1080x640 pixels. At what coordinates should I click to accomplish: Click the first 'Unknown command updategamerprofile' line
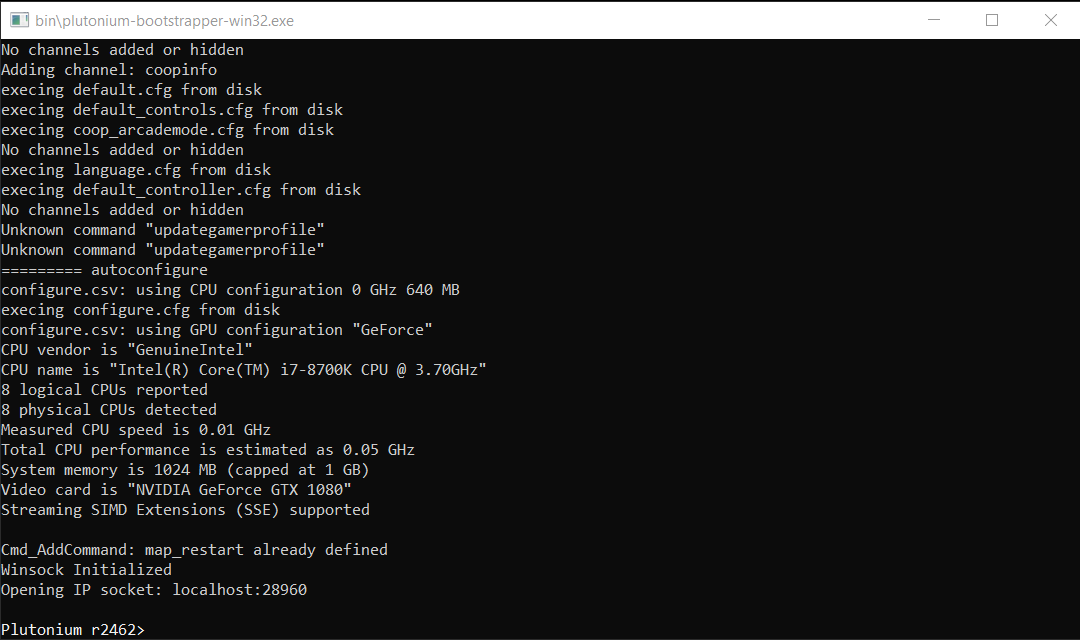pyautogui.click(x=163, y=230)
